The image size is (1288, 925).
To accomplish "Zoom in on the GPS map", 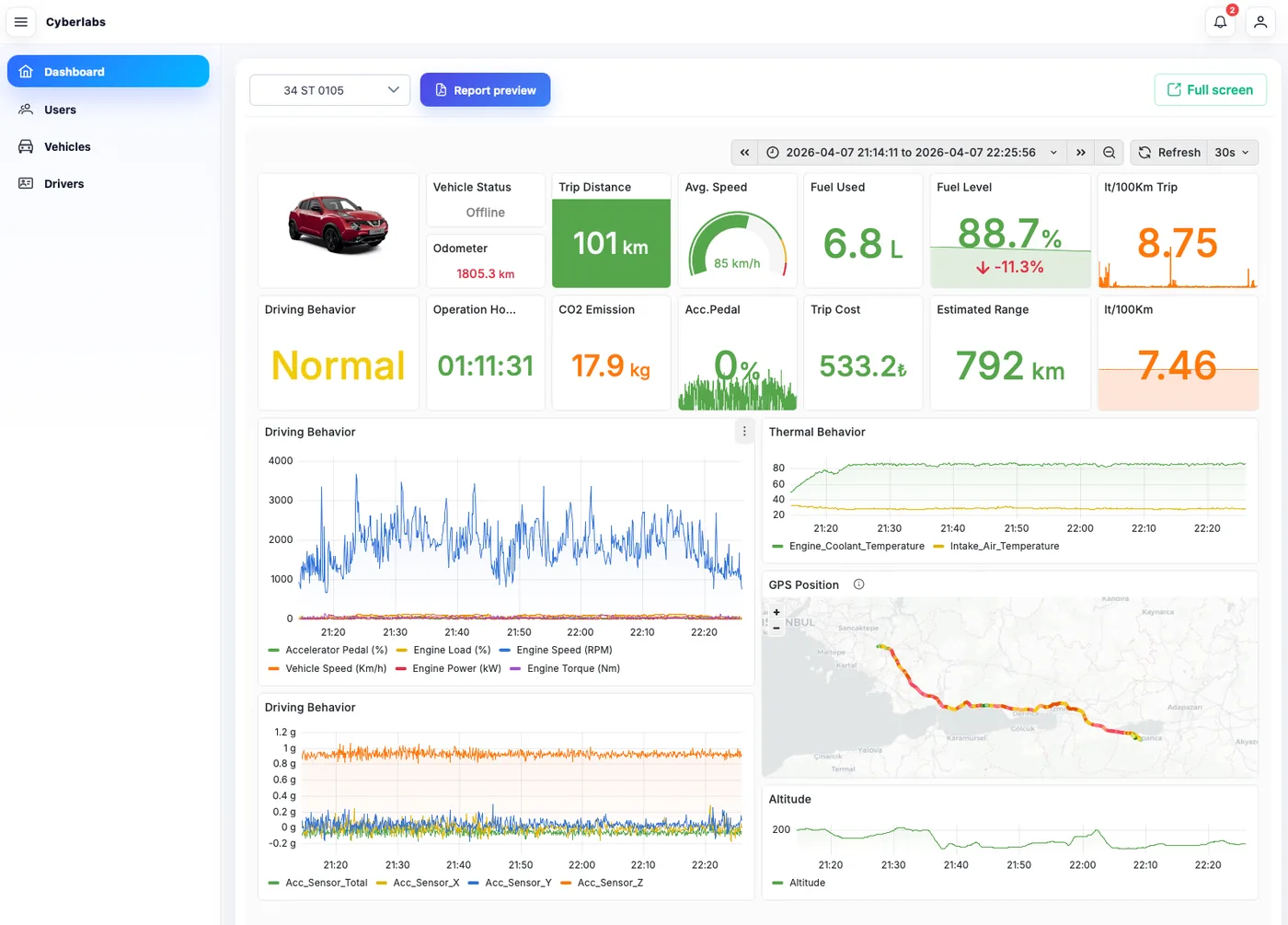I will (776, 612).
